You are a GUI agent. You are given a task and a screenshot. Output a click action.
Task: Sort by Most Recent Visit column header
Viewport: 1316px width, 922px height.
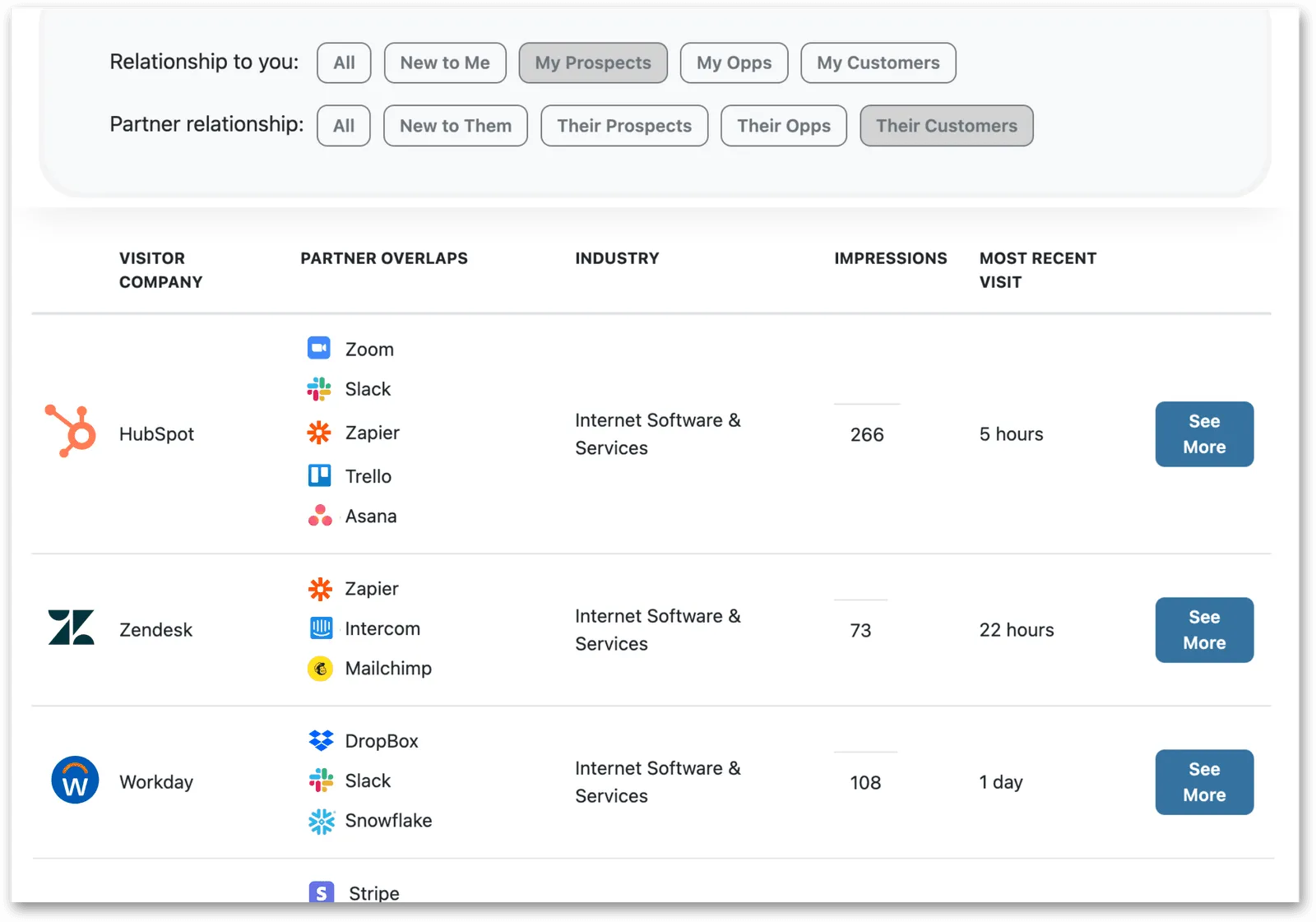click(1038, 270)
